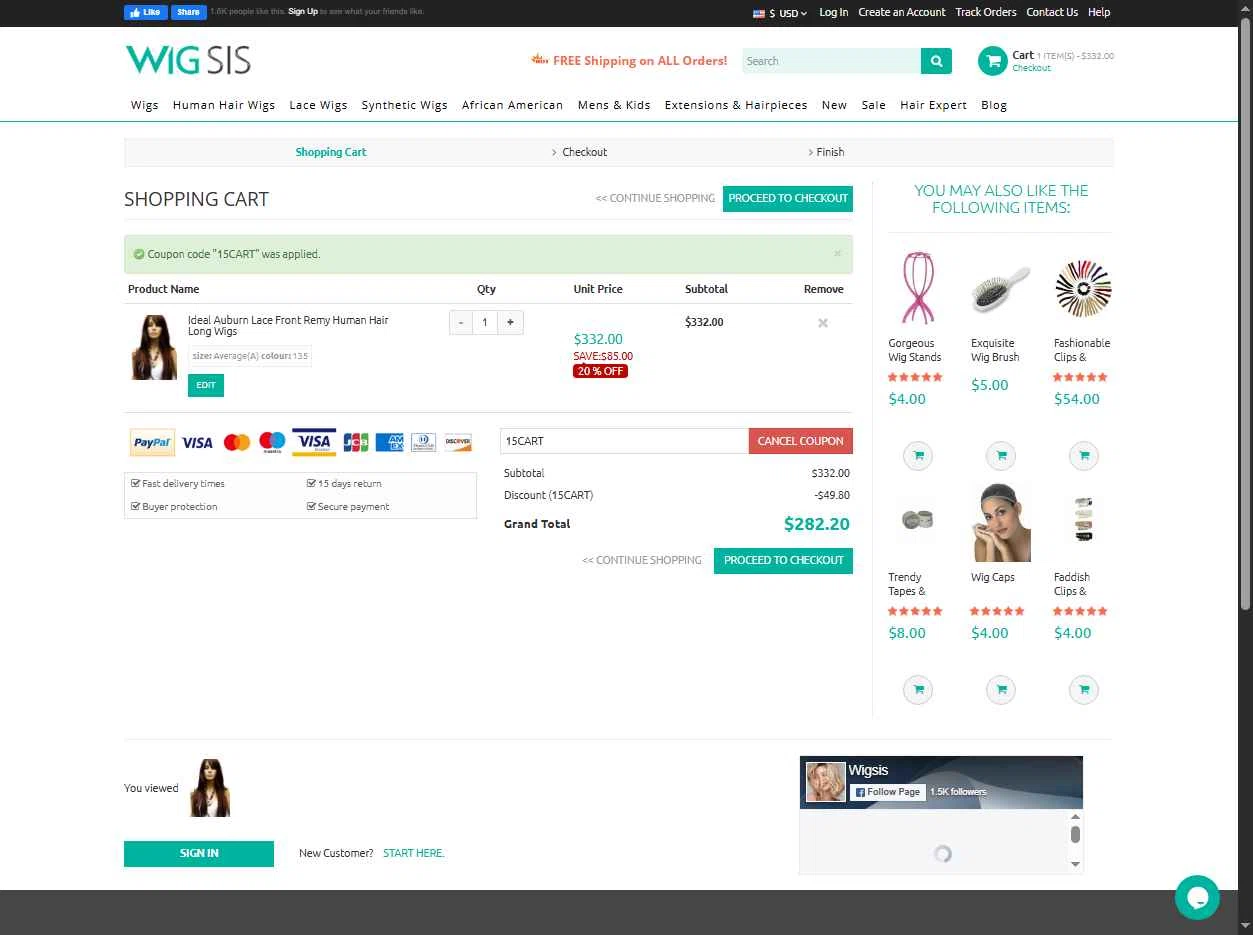The width and height of the screenshot is (1253, 935).
Task: Increase quantity with plus button
Action: click(x=510, y=322)
